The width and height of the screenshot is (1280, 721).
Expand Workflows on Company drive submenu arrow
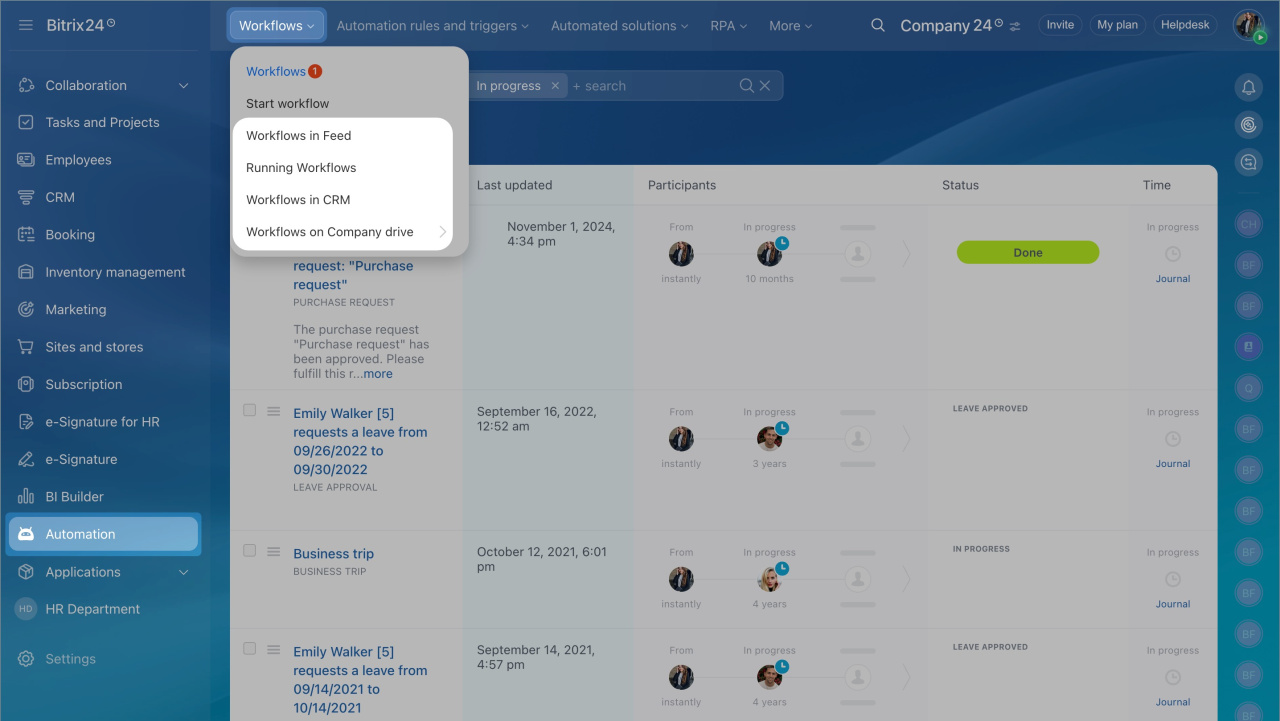click(x=443, y=232)
